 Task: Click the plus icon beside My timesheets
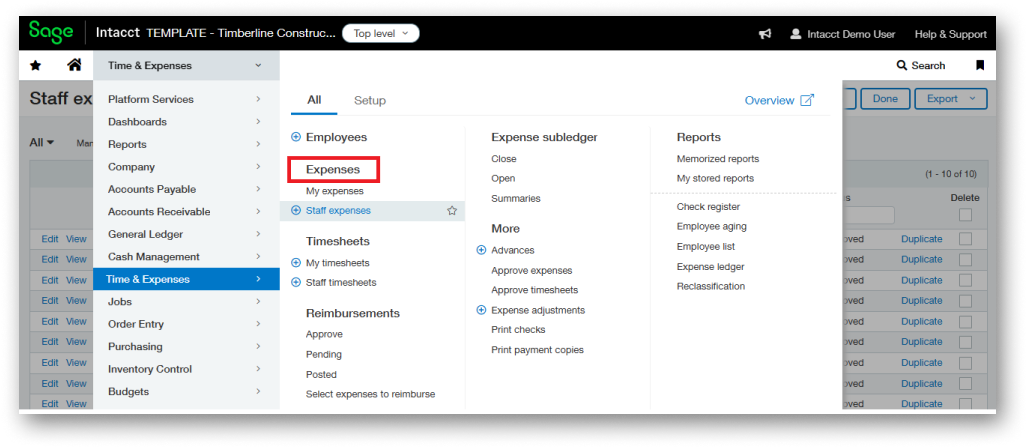coord(295,263)
